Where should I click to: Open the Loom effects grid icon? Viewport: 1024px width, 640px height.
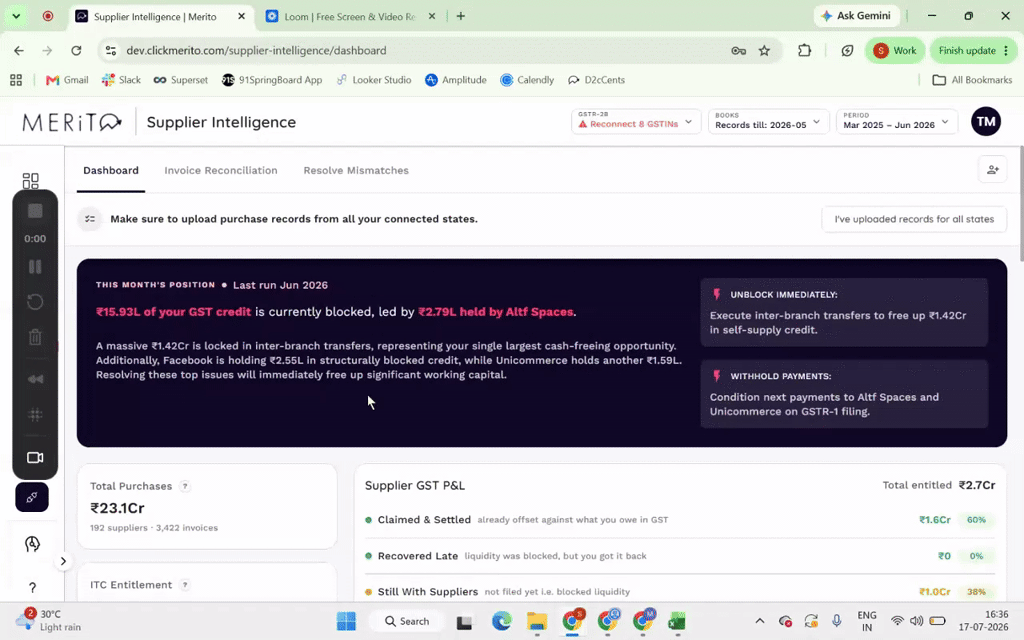35,414
